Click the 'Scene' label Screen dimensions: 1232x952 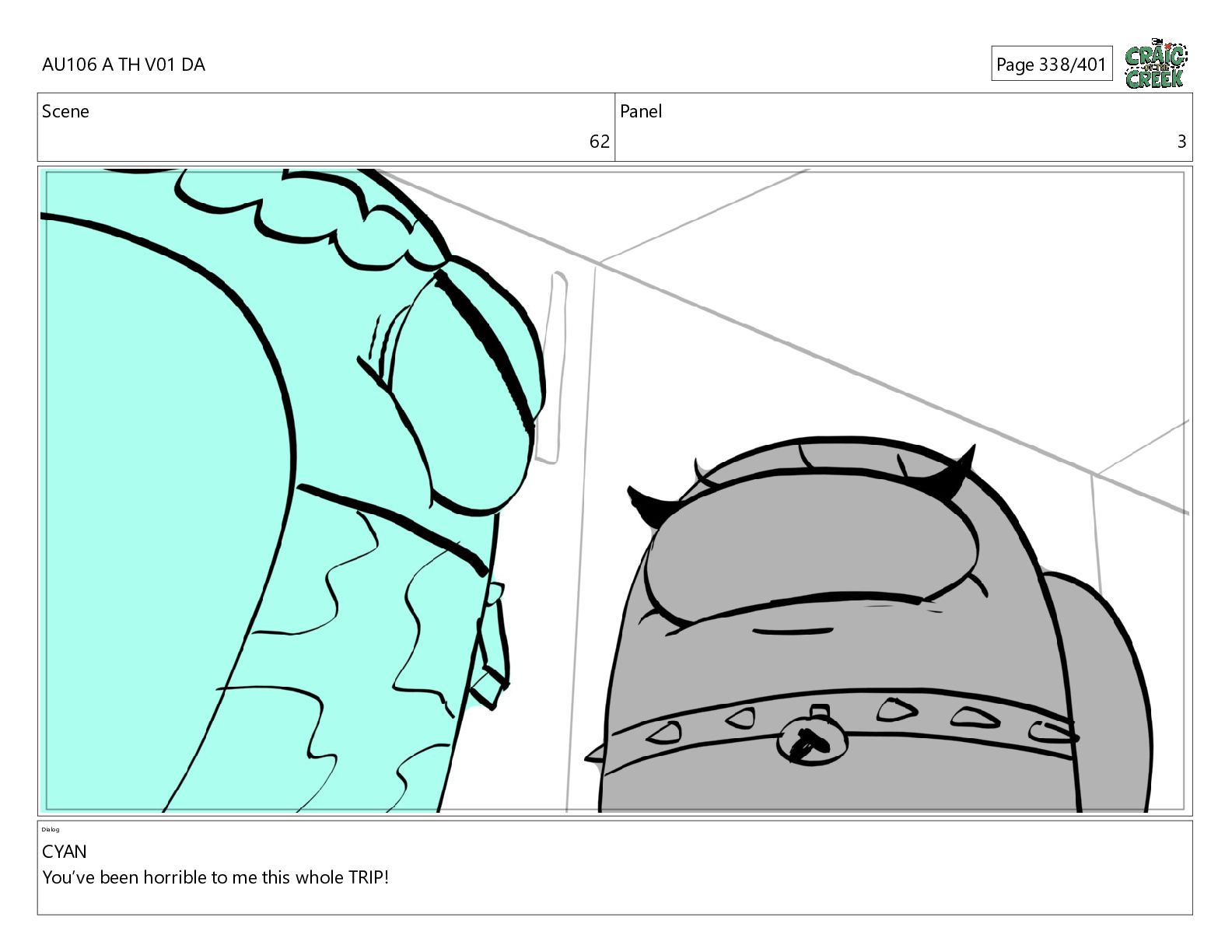click(65, 111)
